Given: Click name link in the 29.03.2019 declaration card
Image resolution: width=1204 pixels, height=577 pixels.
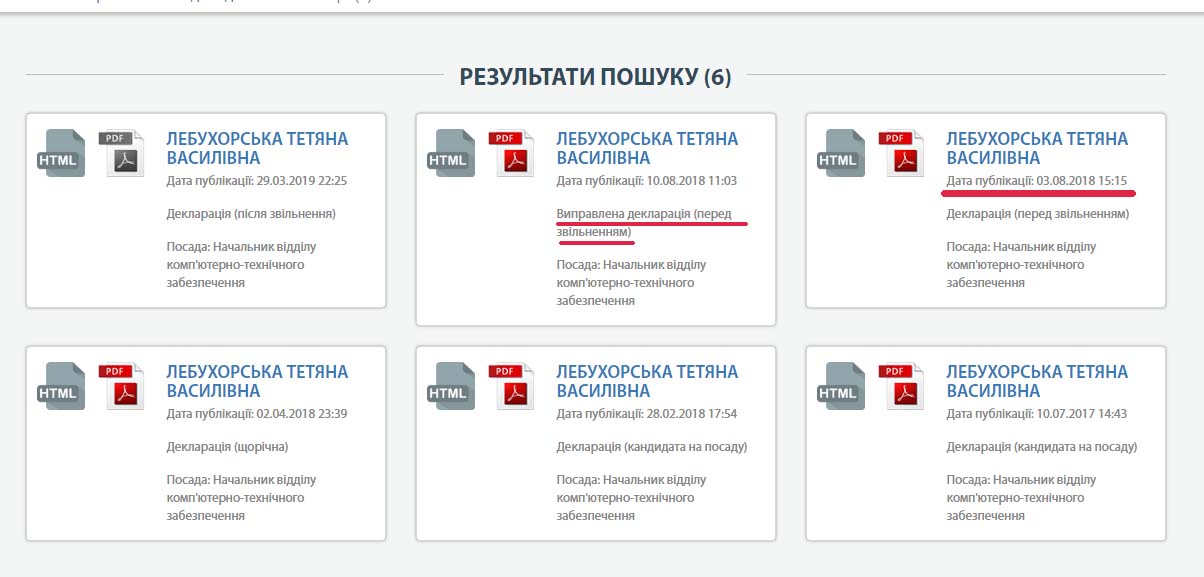Looking at the screenshot, I should 257,148.
